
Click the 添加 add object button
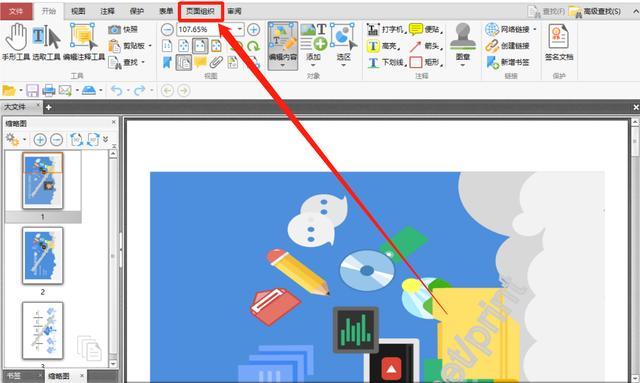pos(313,45)
